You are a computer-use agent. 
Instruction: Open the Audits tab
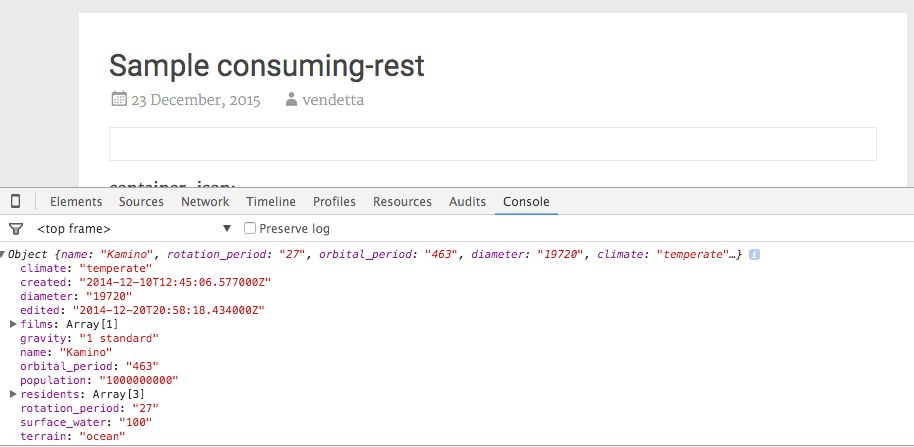[468, 201]
